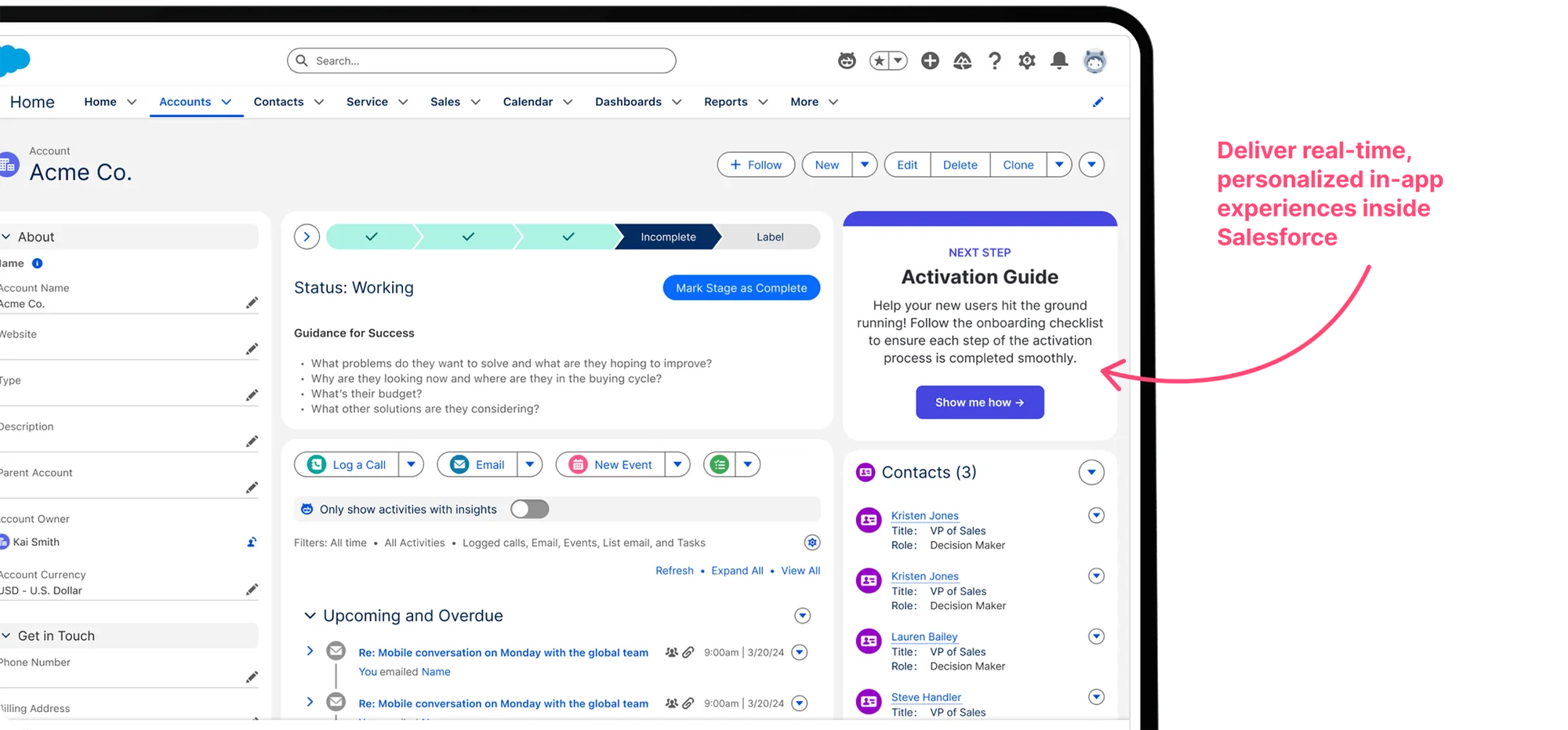Open the Calendar tab
Image resolution: width=1568 pixels, height=730 pixels.
click(528, 102)
